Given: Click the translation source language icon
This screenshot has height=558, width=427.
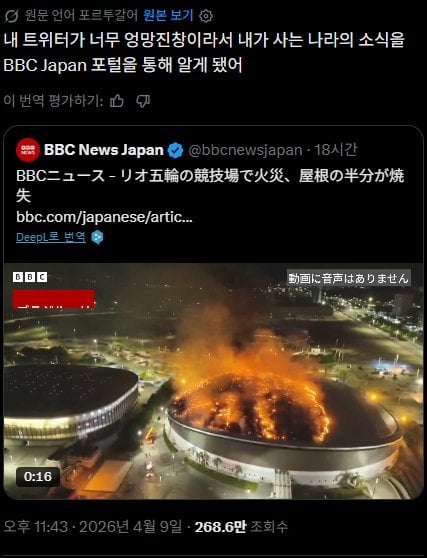Looking at the screenshot, I should 11,16.
